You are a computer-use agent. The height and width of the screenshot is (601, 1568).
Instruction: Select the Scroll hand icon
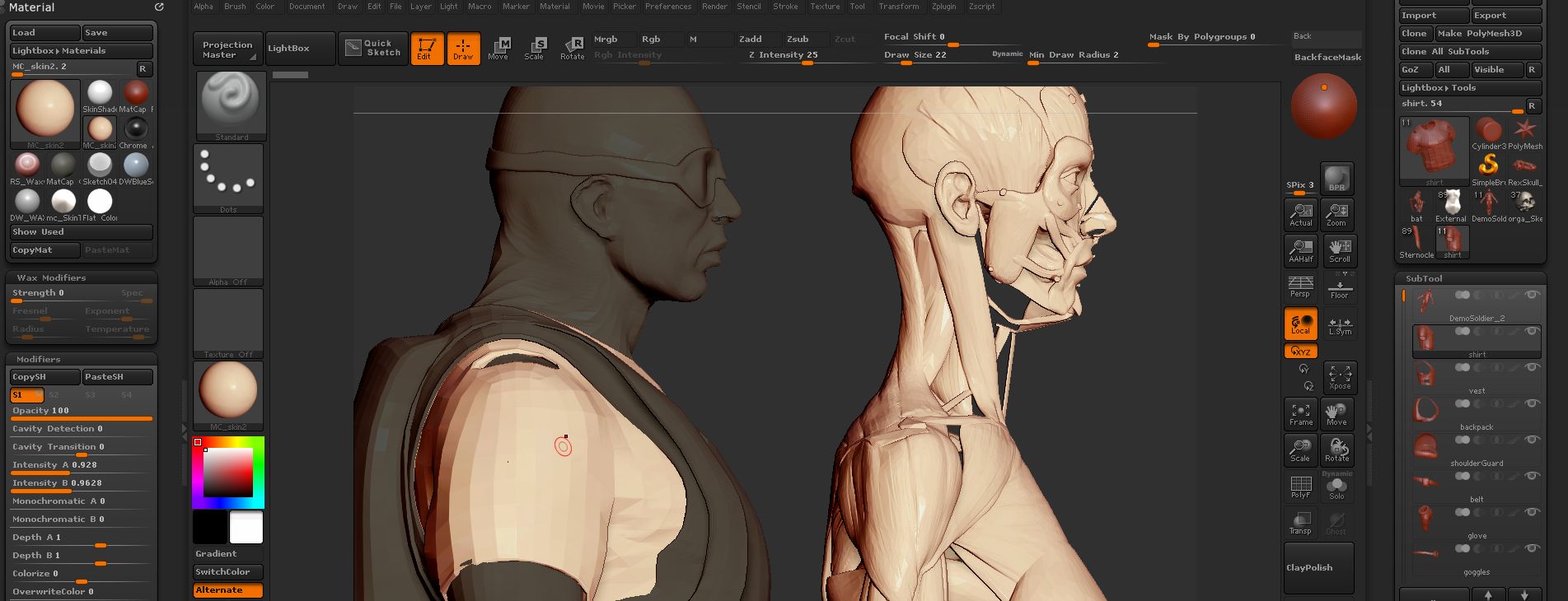[x=1339, y=250]
